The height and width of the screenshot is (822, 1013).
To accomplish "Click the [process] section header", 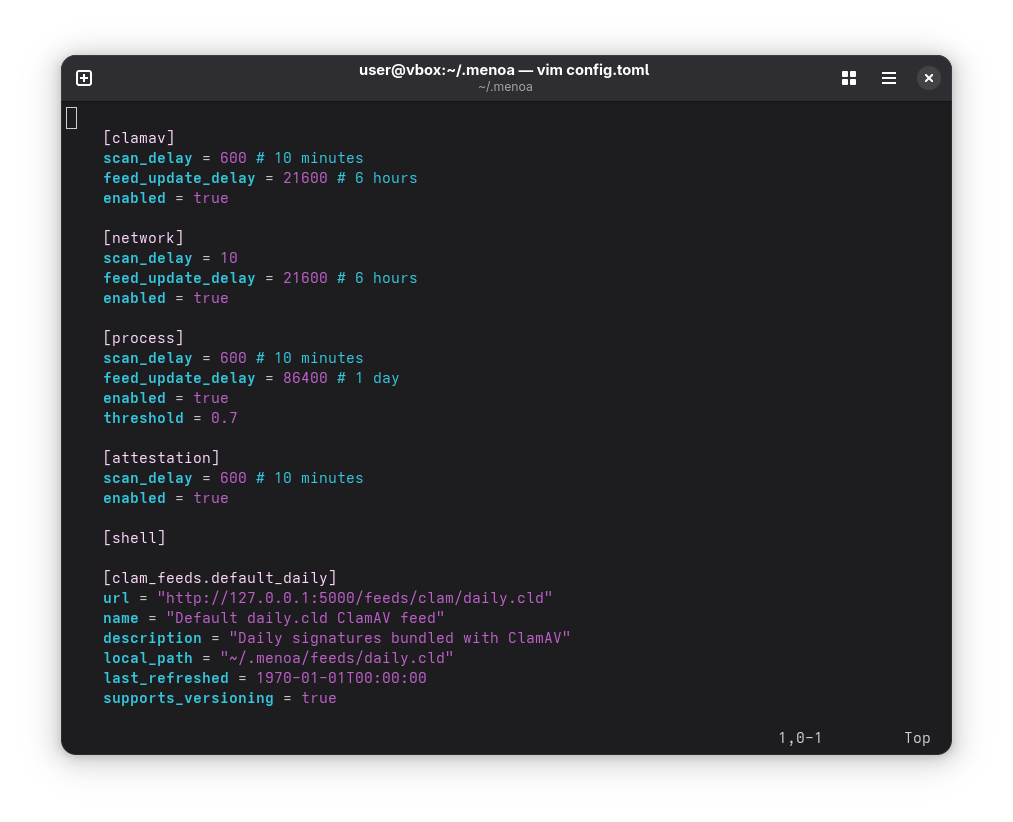I will click(x=143, y=338).
